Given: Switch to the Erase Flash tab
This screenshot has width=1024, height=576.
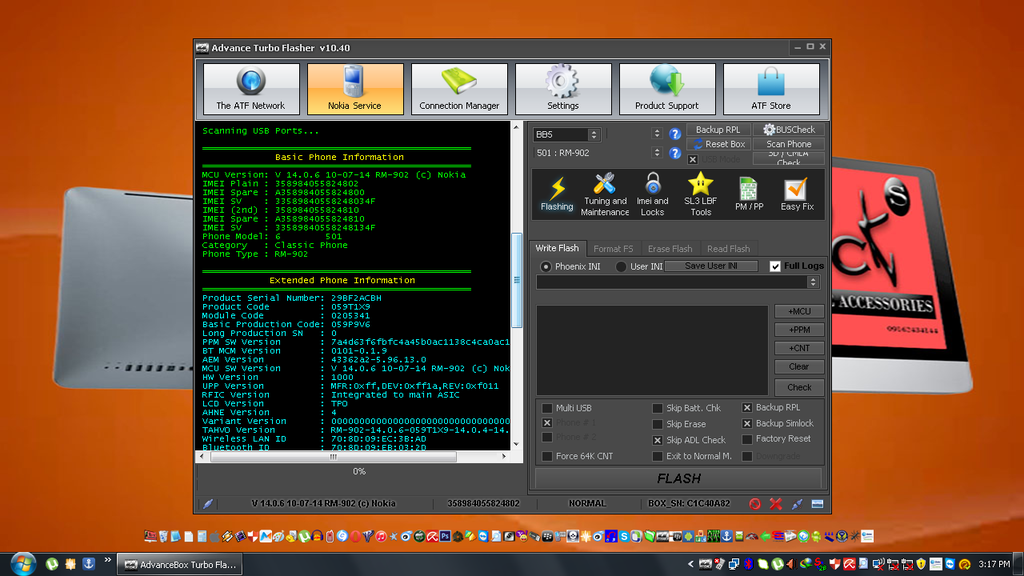Looking at the screenshot, I should tap(669, 248).
